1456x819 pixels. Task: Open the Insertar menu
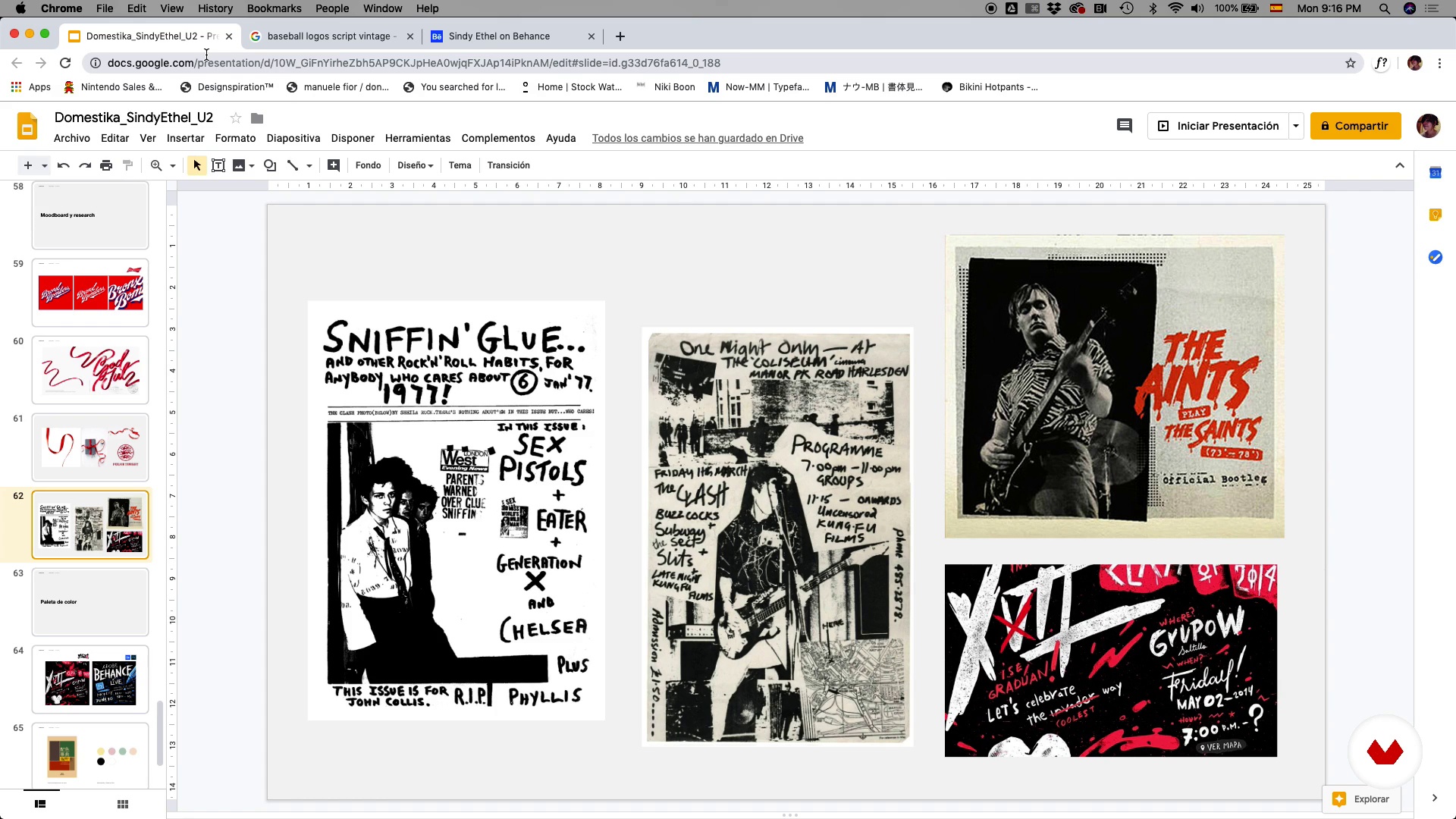tap(186, 138)
